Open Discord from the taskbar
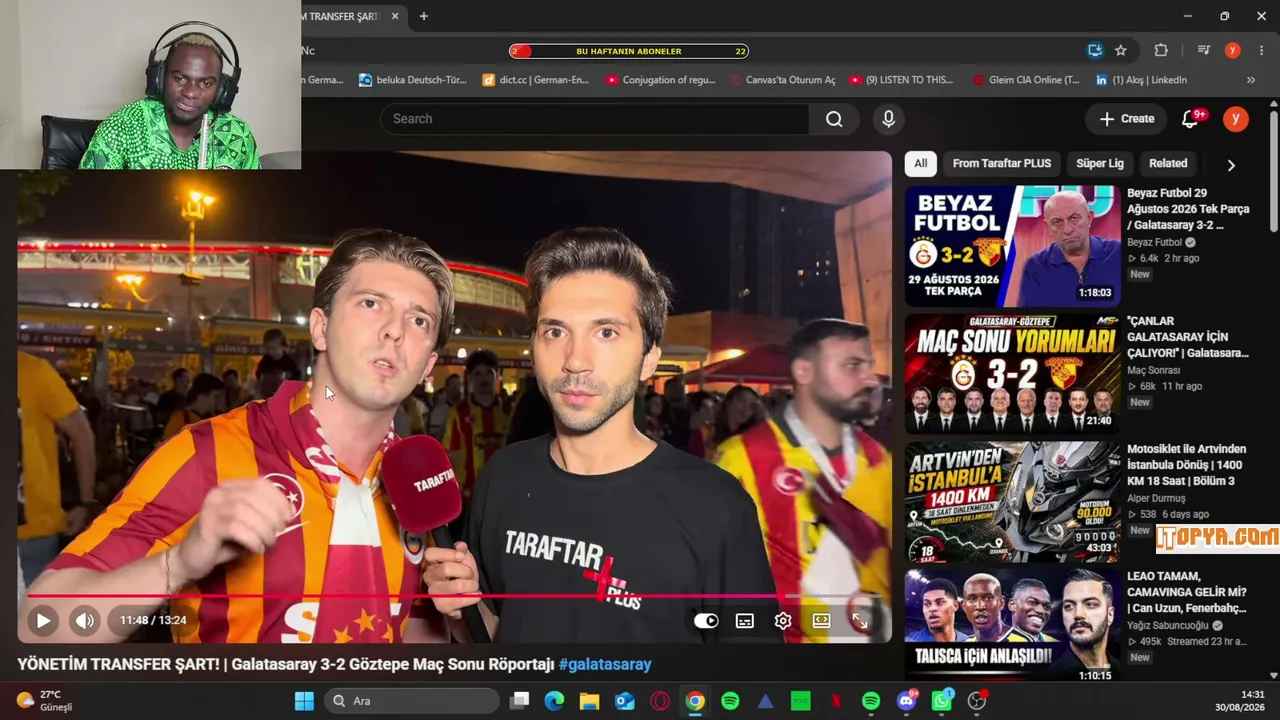The image size is (1280, 720). [907, 701]
